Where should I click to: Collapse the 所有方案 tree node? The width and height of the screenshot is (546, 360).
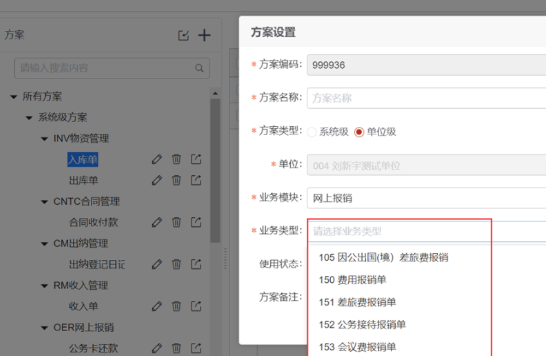click(x=14, y=97)
